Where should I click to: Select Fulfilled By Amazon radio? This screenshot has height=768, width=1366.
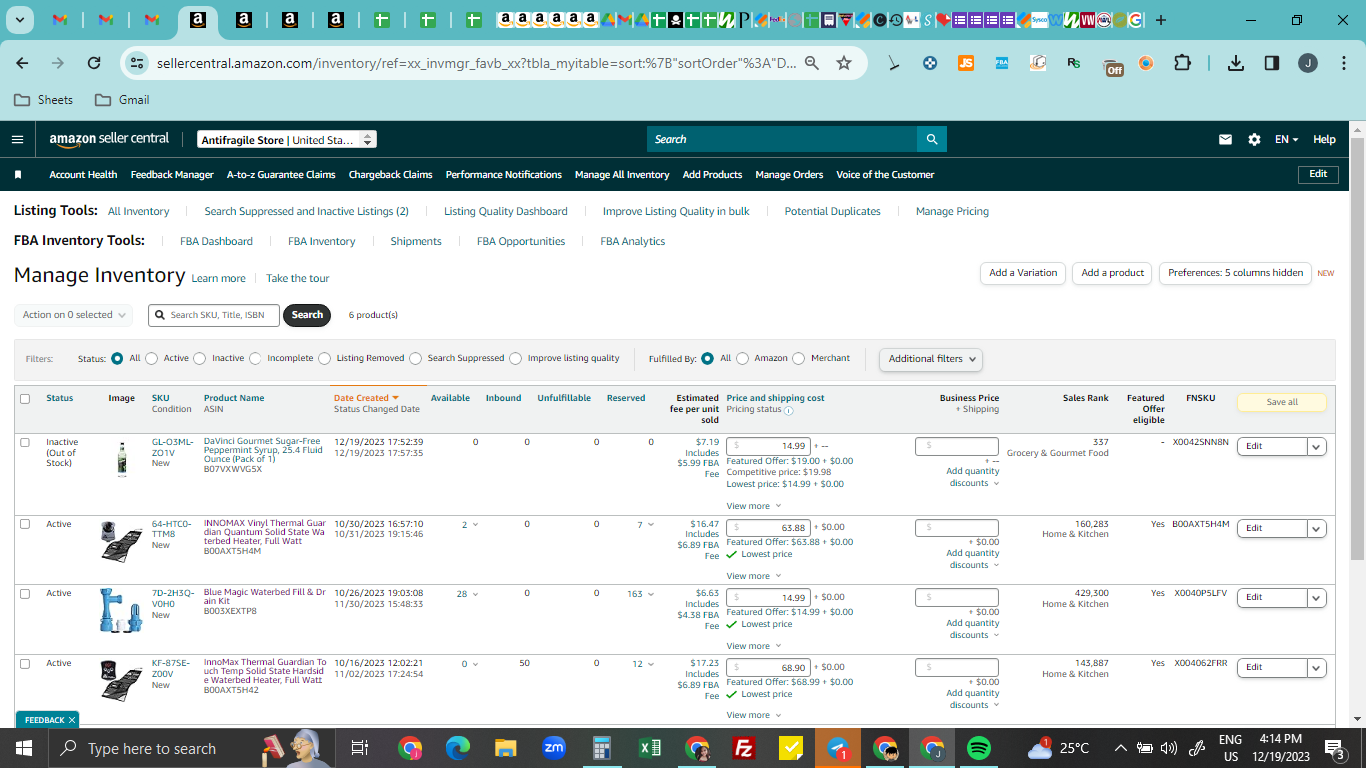tap(742, 358)
